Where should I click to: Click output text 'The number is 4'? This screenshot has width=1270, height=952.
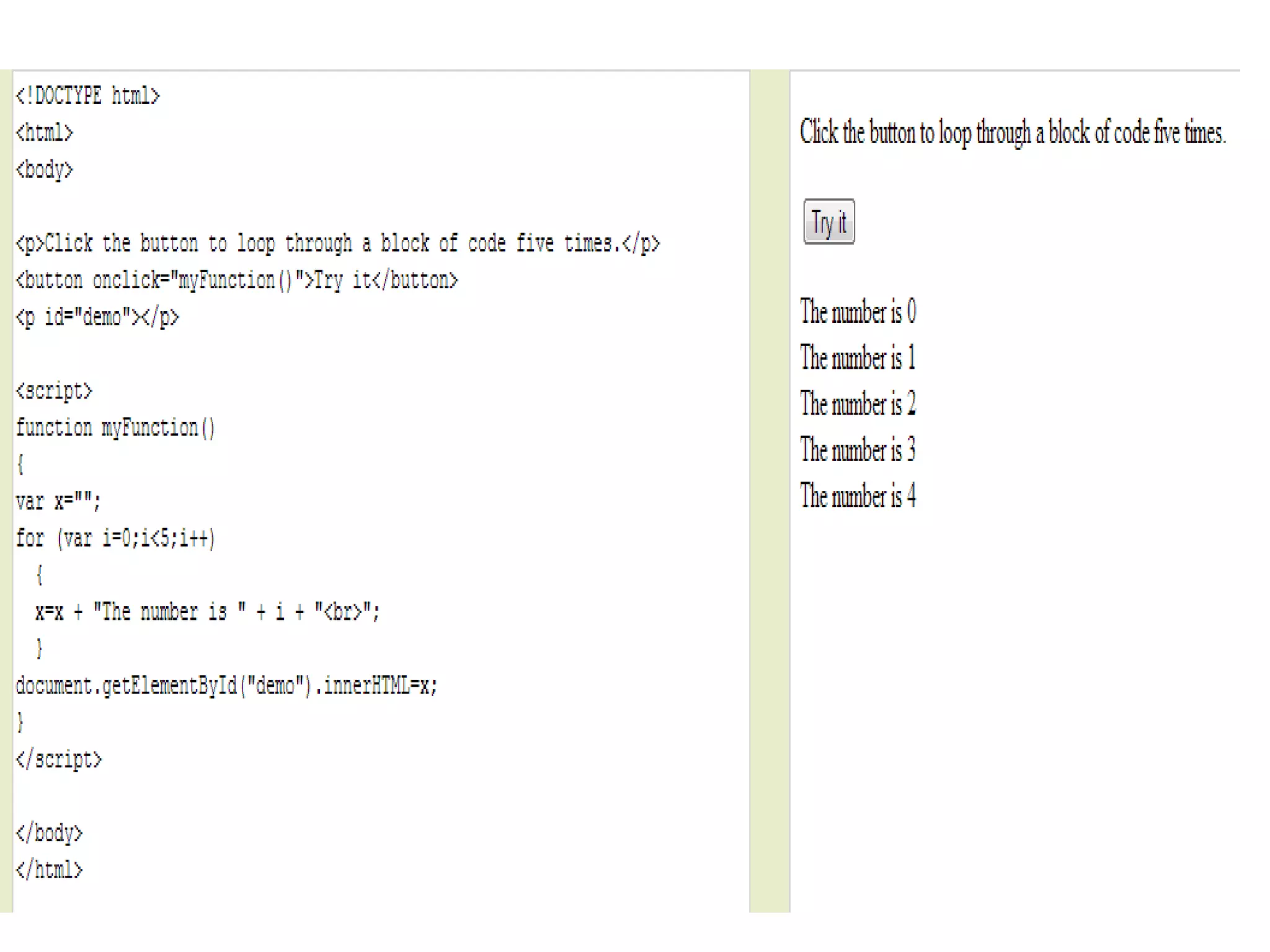tap(858, 496)
